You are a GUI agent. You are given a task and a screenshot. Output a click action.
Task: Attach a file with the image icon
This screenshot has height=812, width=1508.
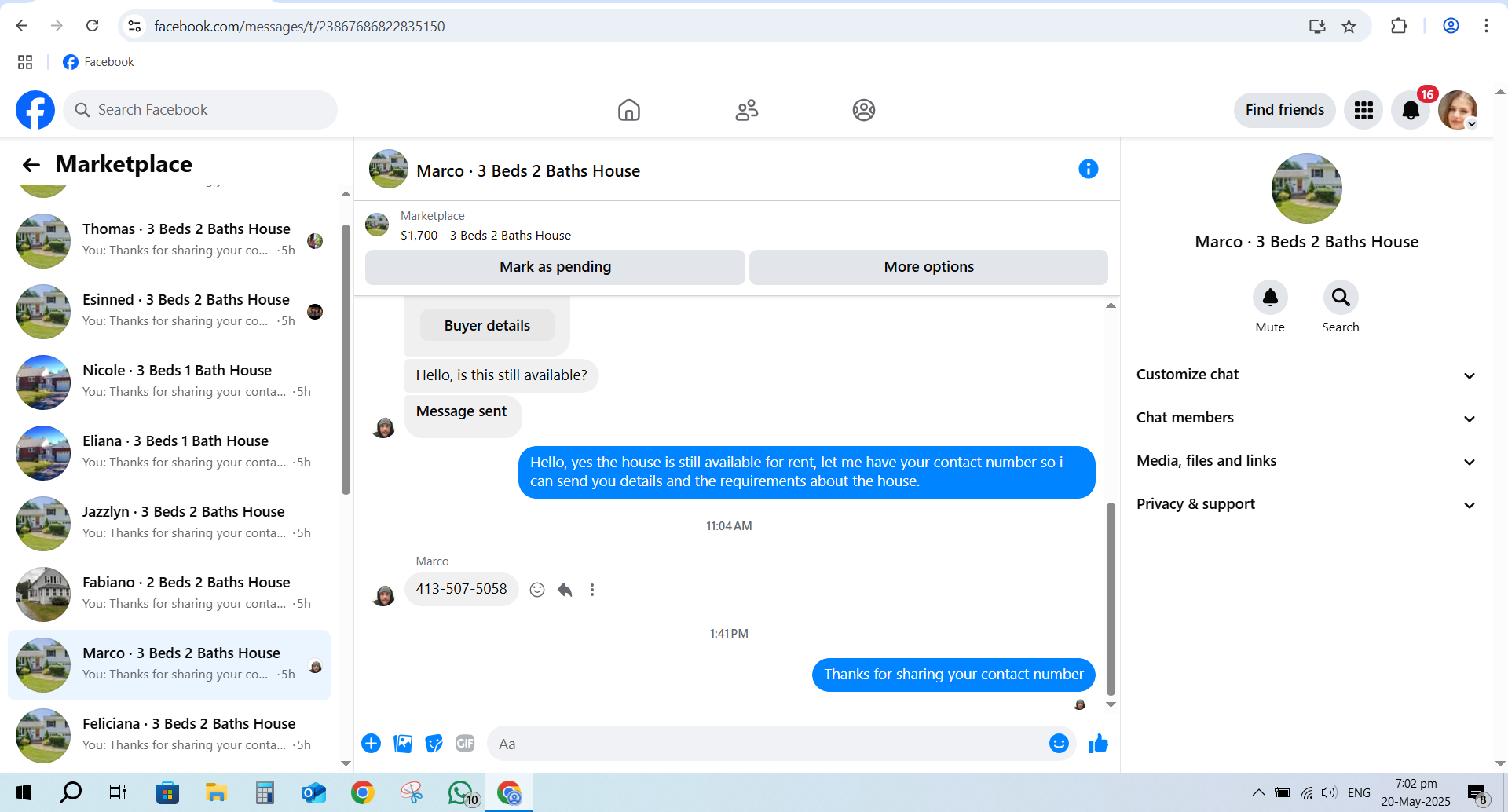pyautogui.click(x=403, y=744)
